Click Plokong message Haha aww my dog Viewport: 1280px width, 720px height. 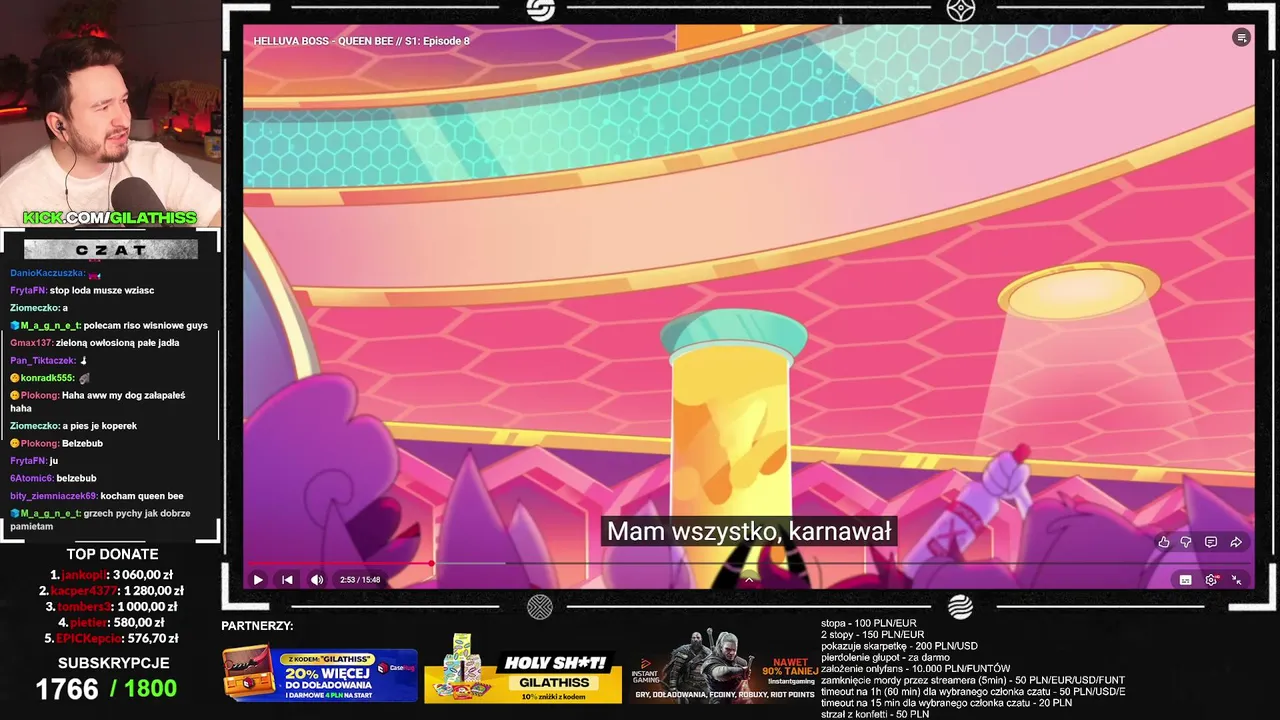(x=98, y=401)
